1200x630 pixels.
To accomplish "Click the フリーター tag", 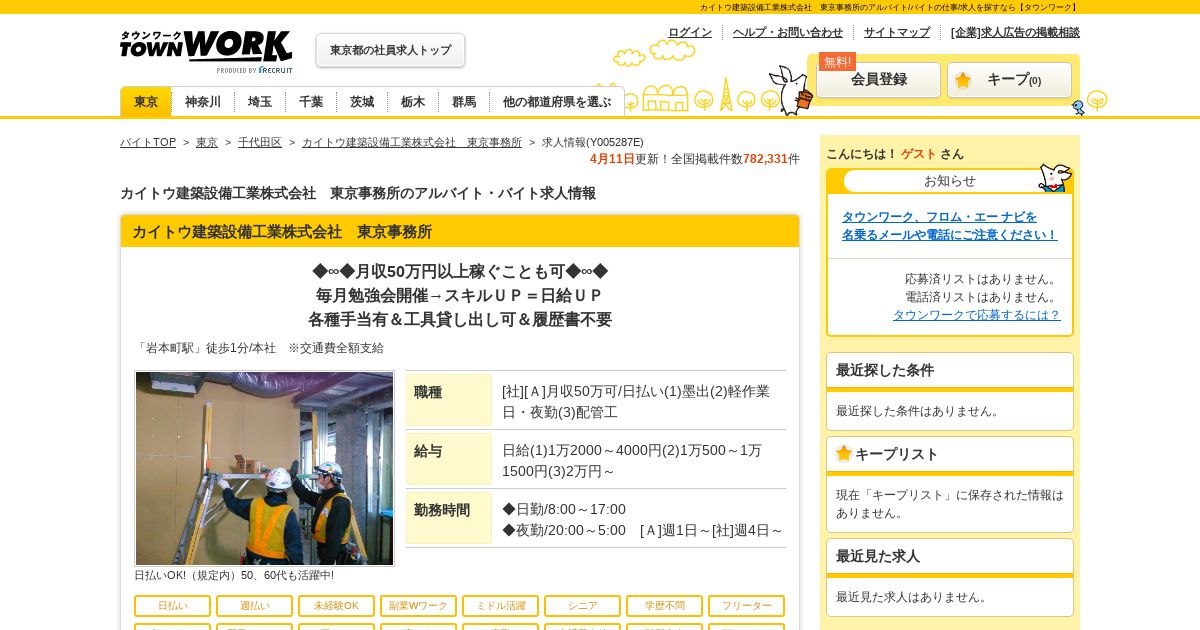I will pyautogui.click(x=746, y=606).
